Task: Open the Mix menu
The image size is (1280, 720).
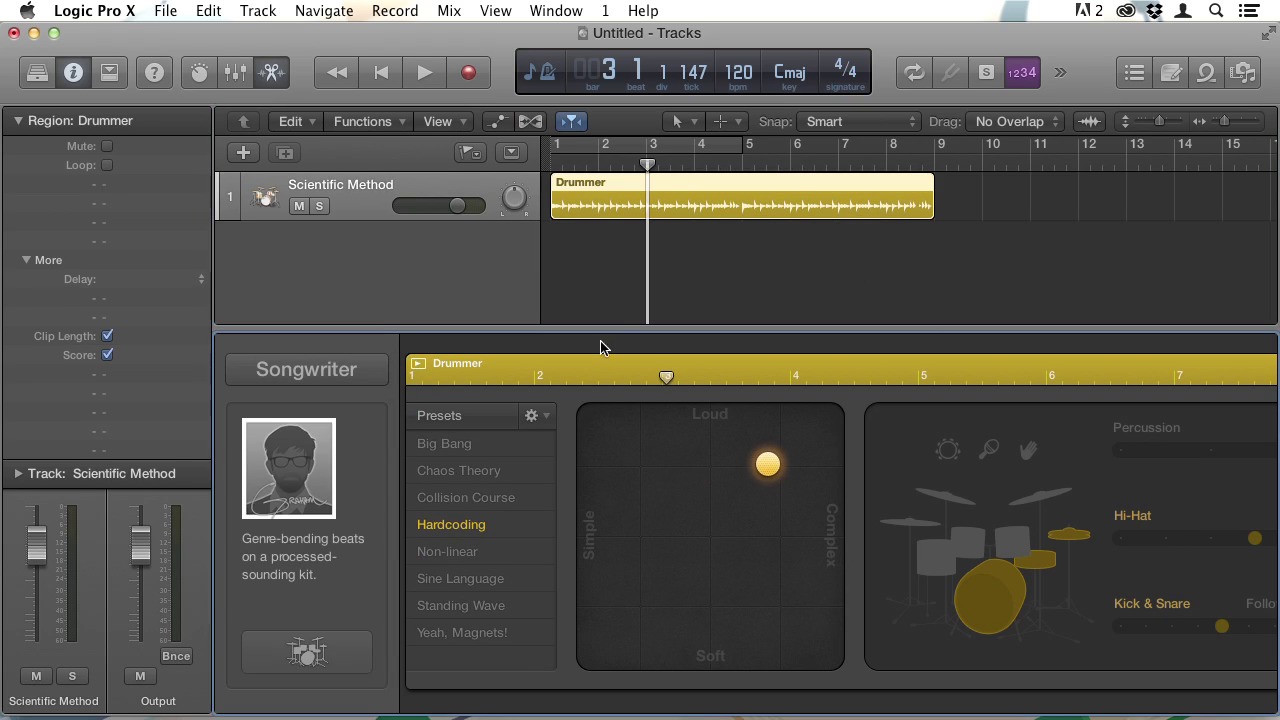Action: (x=449, y=11)
